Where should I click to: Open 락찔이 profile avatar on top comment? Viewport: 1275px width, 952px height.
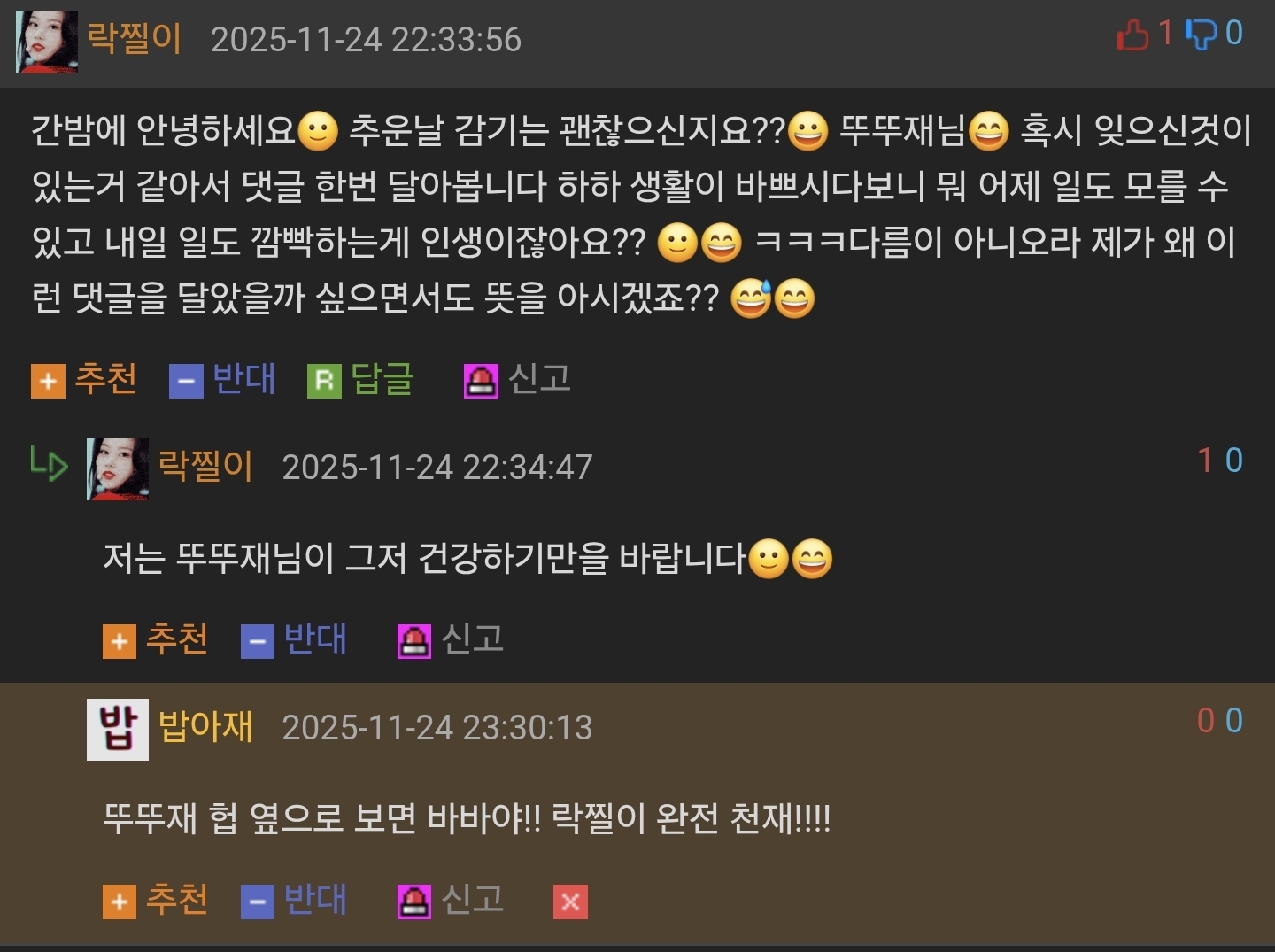pos(47,42)
